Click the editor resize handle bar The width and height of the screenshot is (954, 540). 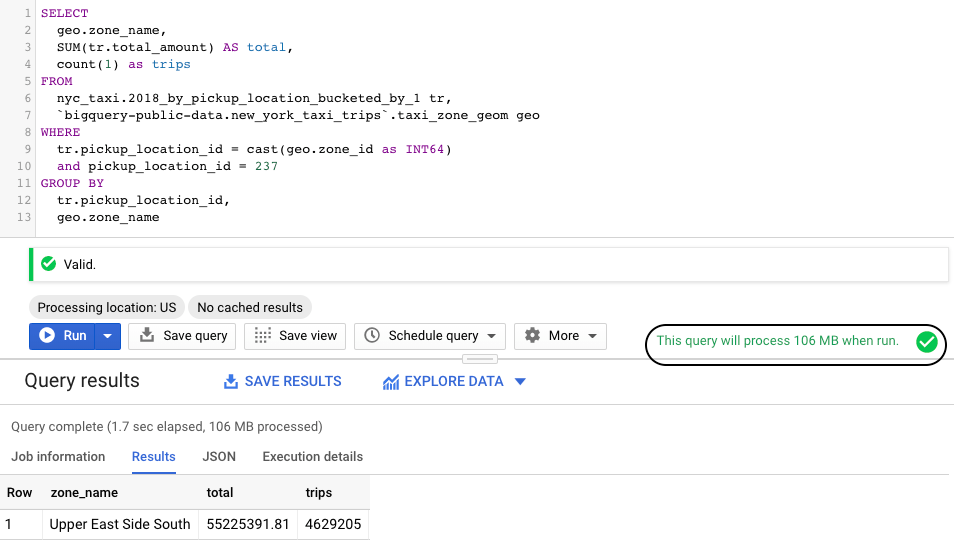pos(480,359)
